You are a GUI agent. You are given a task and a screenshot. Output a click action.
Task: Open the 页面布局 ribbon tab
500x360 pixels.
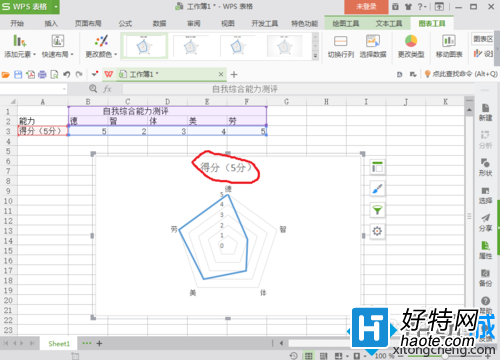click(x=88, y=23)
